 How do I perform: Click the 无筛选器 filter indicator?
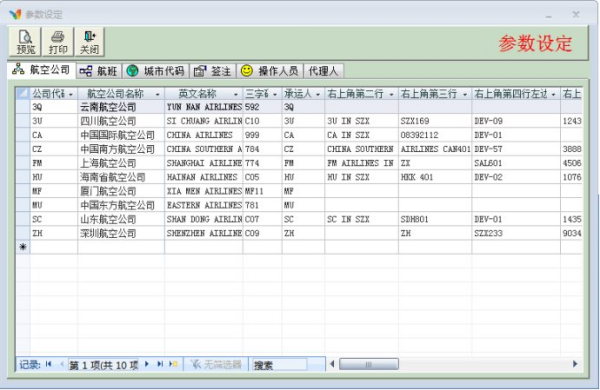tap(216, 364)
